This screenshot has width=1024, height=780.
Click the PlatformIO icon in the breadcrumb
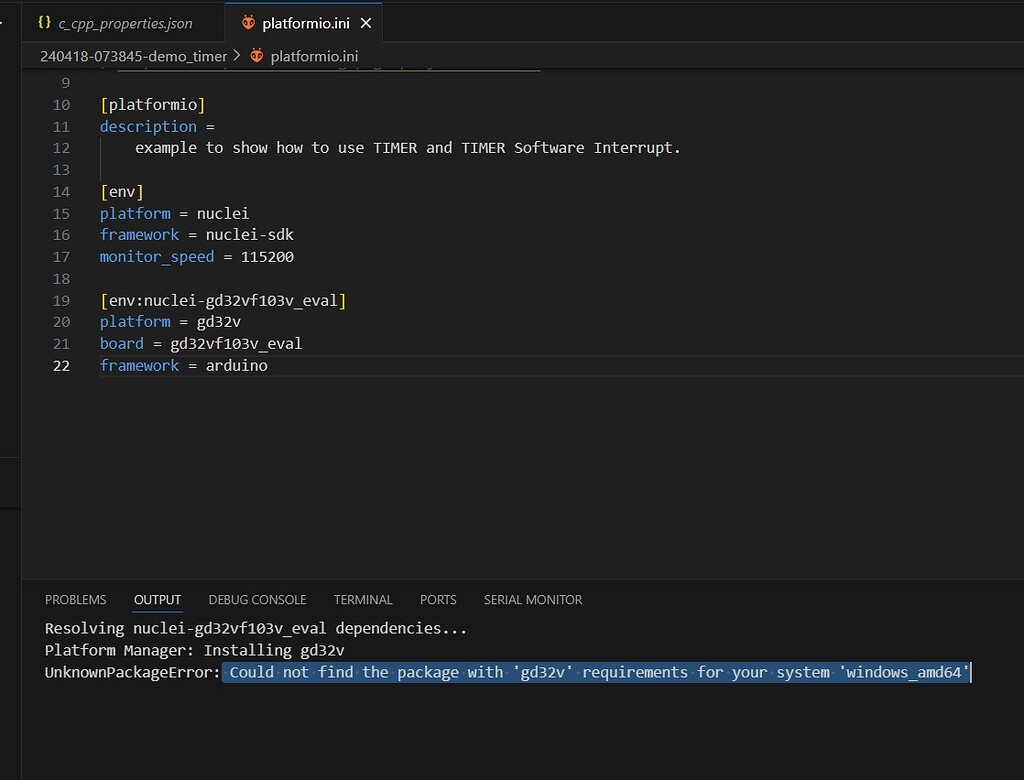pos(257,56)
